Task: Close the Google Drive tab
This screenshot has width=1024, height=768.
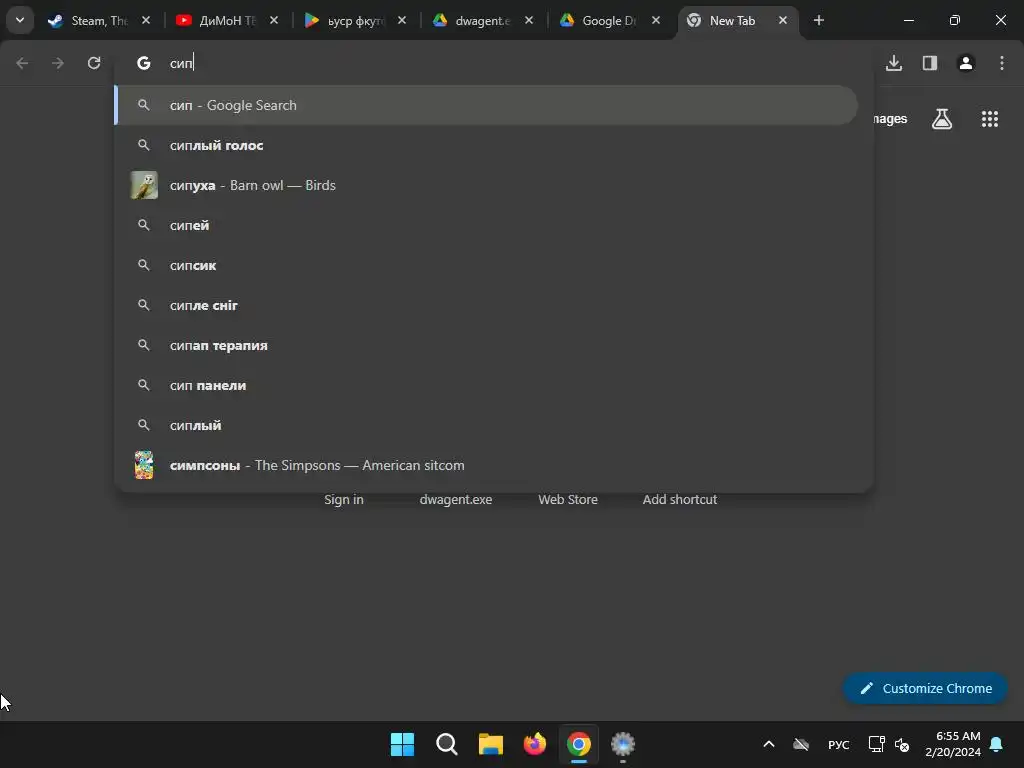Action: click(656, 20)
